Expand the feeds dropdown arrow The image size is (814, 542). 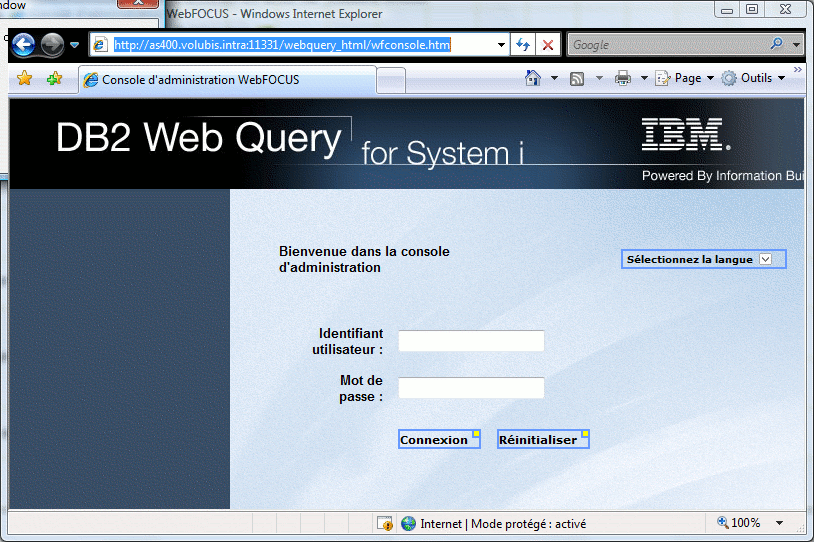coord(599,78)
